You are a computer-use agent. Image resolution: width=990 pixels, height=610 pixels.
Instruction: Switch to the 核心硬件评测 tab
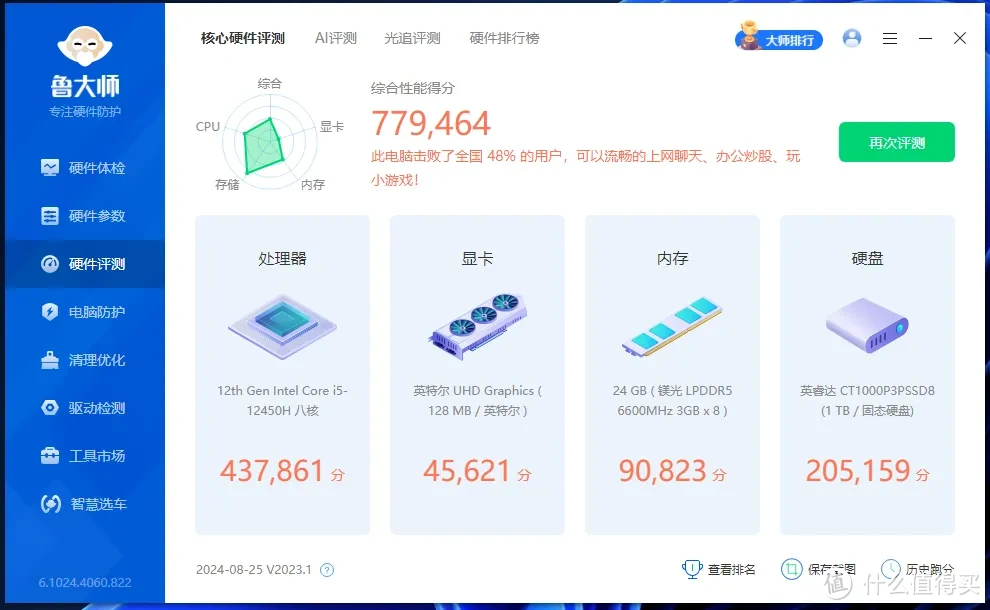243,39
